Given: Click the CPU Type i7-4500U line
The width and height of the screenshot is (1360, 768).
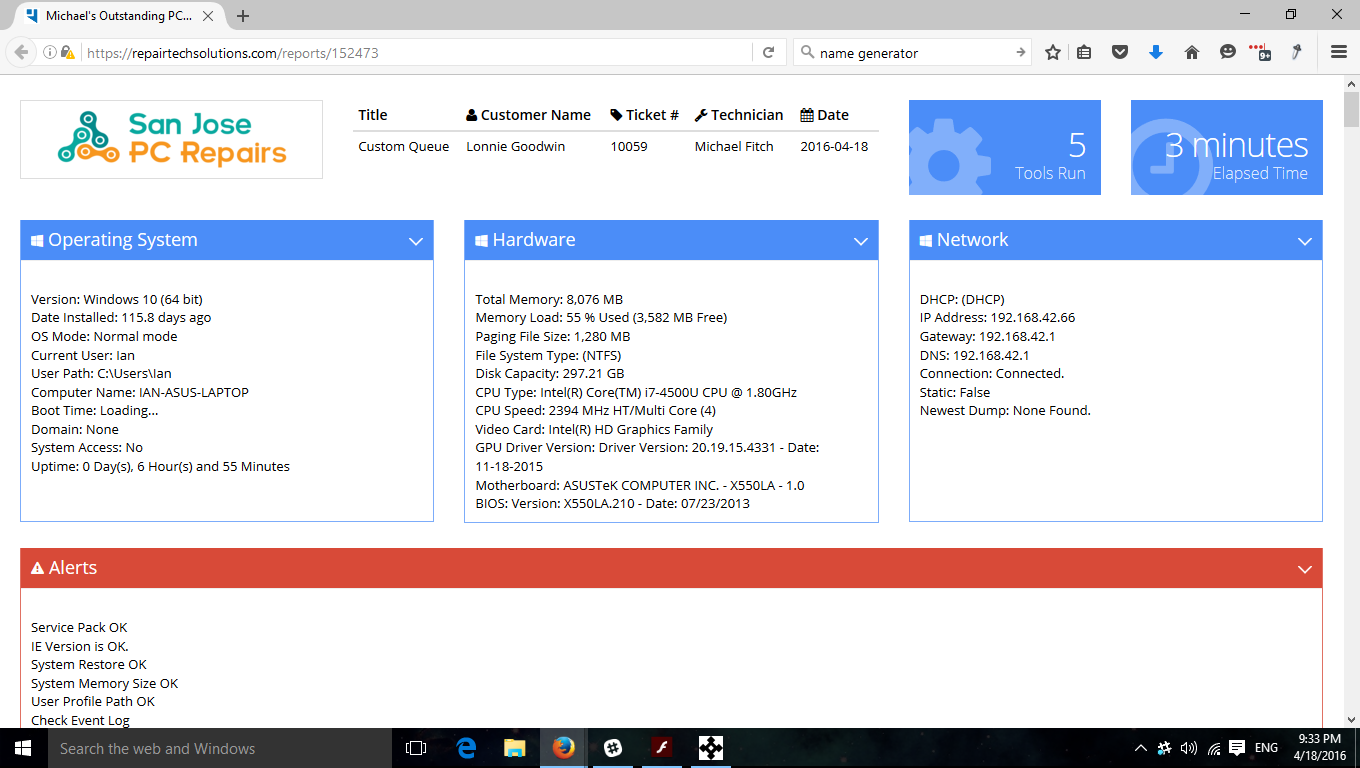Looking at the screenshot, I should [x=636, y=392].
